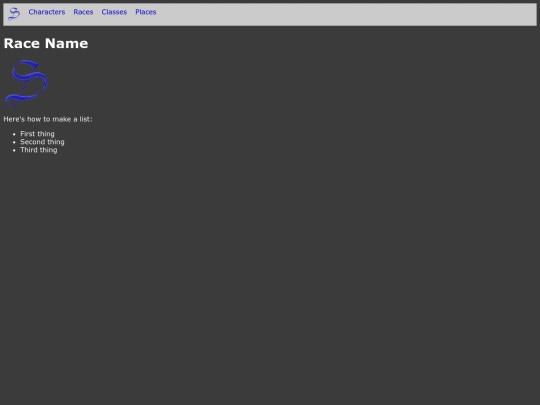
Task: Click the large blue S image
Action: coord(26,83)
